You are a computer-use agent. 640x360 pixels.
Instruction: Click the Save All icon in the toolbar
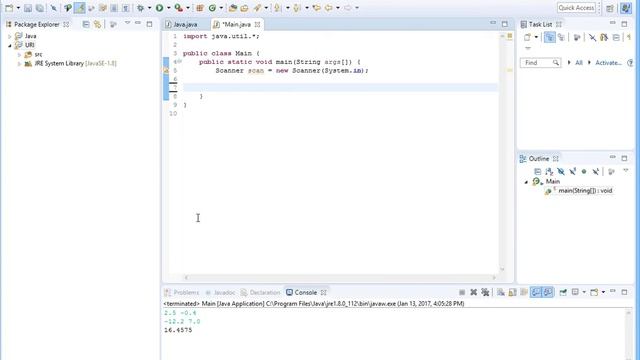point(40,8)
